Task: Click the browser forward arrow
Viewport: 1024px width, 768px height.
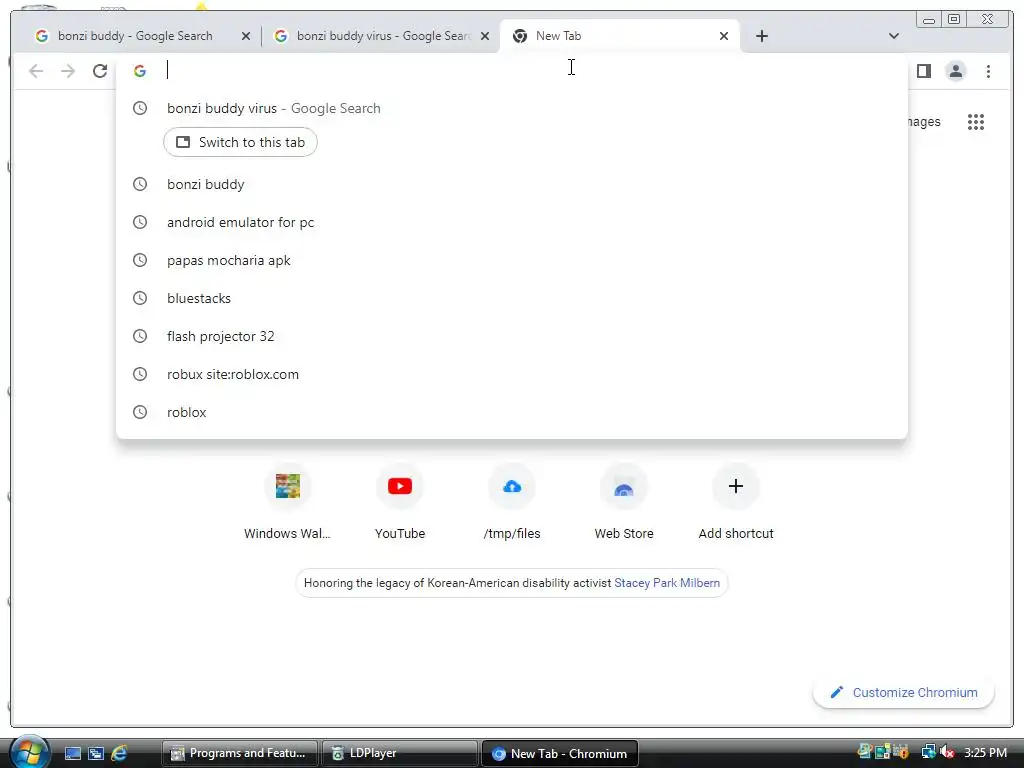Action: click(68, 71)
